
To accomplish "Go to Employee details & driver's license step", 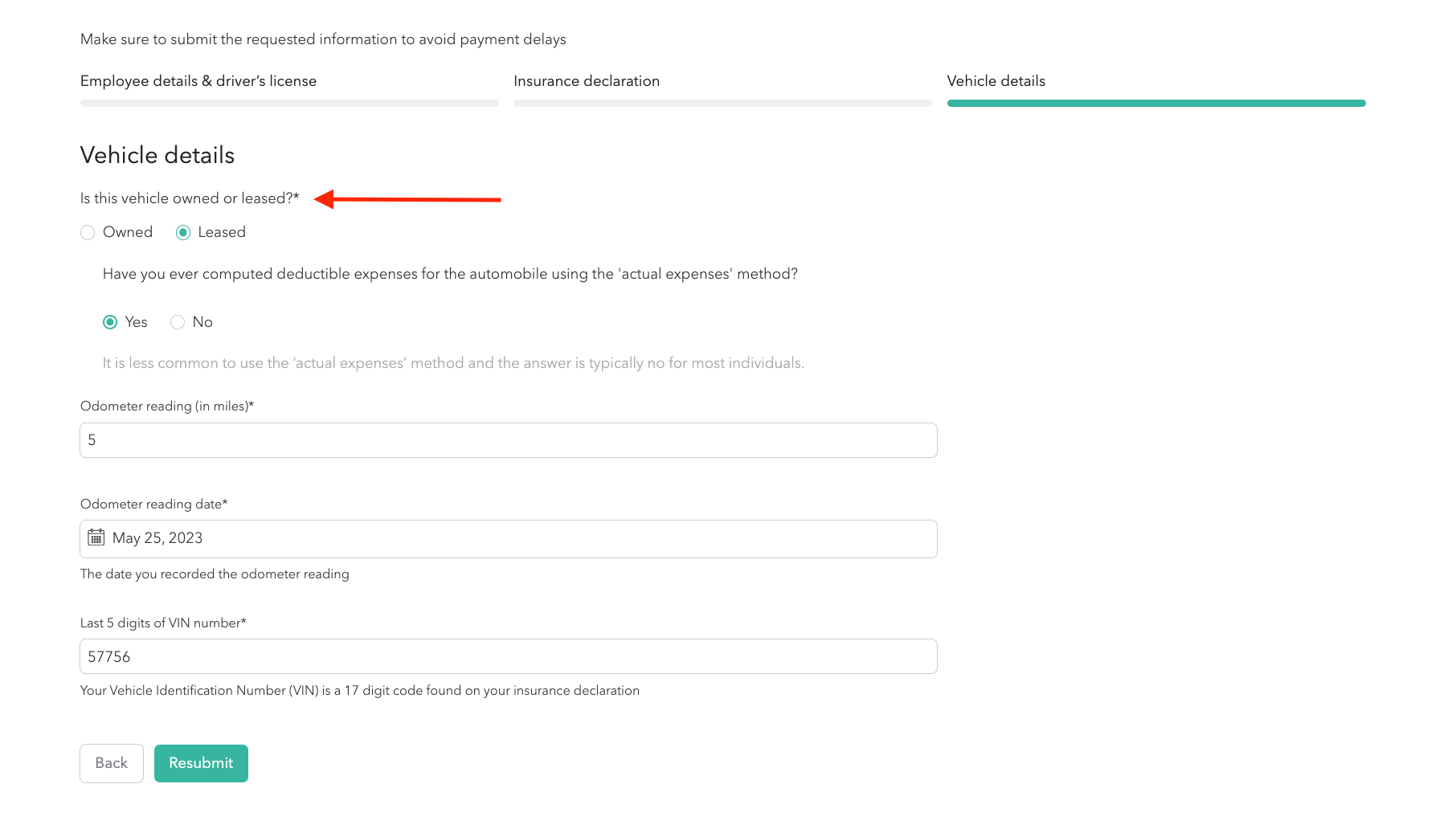I will coord(198,81).
